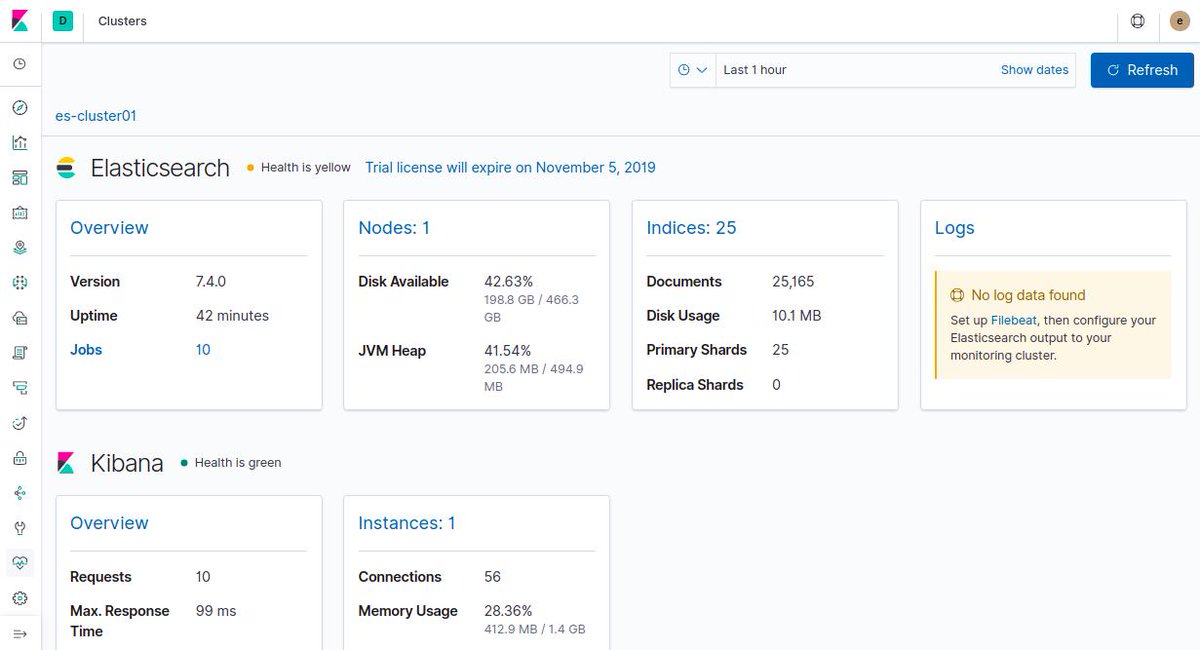
Task: Open the es-cluster01 cluster link
Action: (96, 116)
